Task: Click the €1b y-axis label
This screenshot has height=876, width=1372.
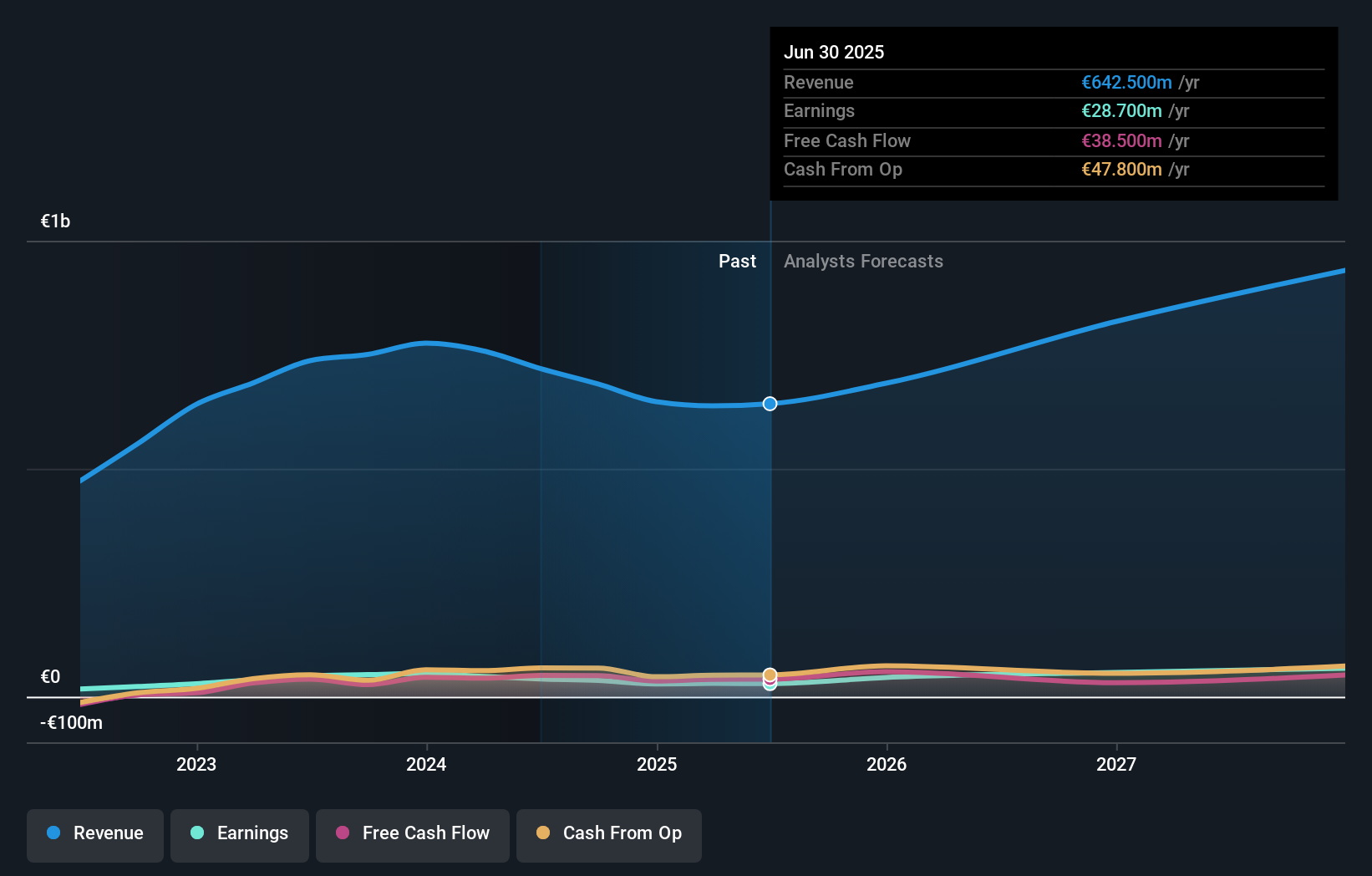Action: pyautogui.click(x=56, y=222)
